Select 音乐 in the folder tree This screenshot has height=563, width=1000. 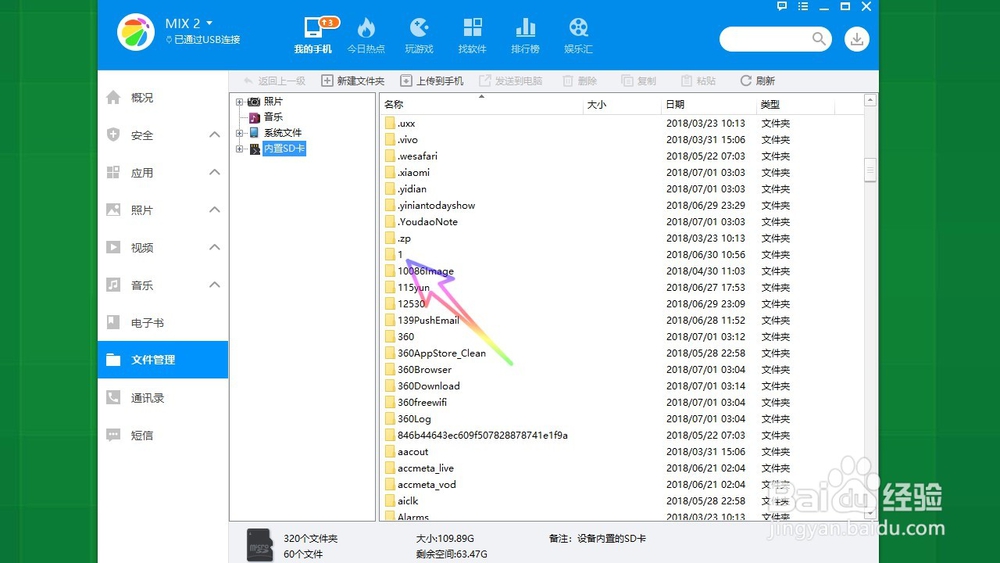(x=273, y=117)
